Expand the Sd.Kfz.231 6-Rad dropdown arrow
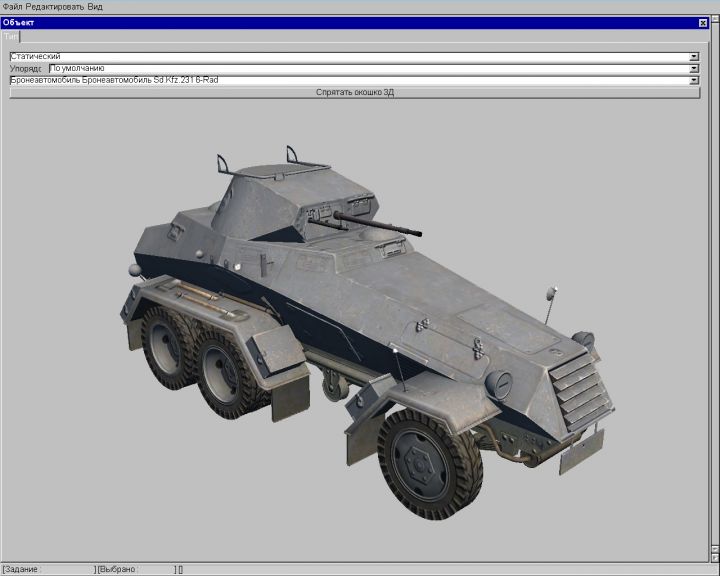720x576 pixels. (x=694, y=80)
